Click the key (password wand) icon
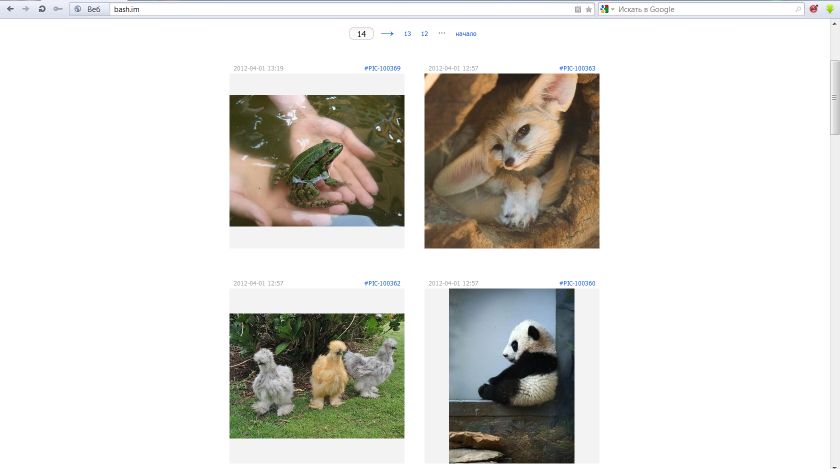 tap(58, 9)
